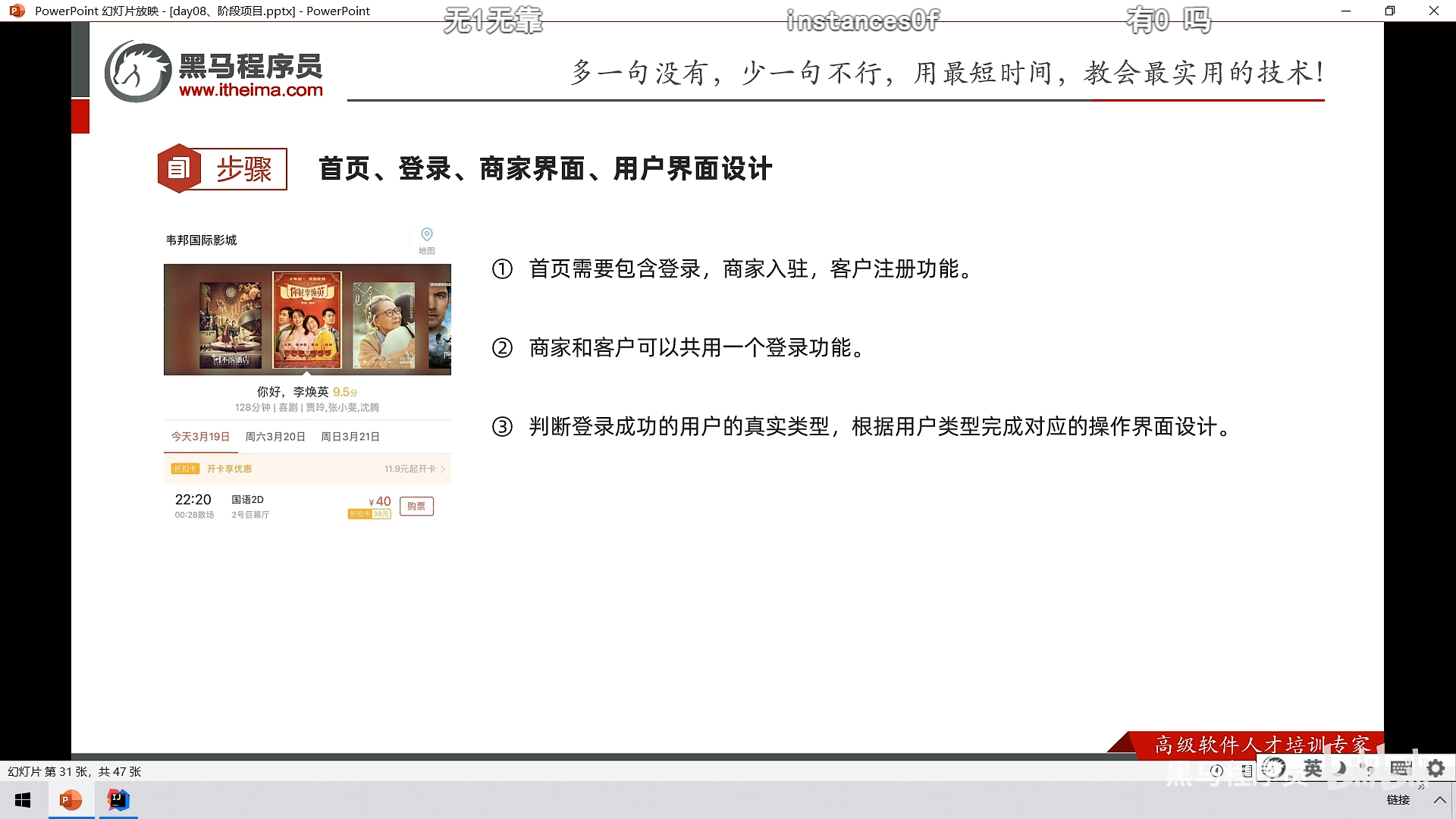This screenshot has width=1456, height=819.
Task: Click the IME logo icon
Action: coord(1274,768)
